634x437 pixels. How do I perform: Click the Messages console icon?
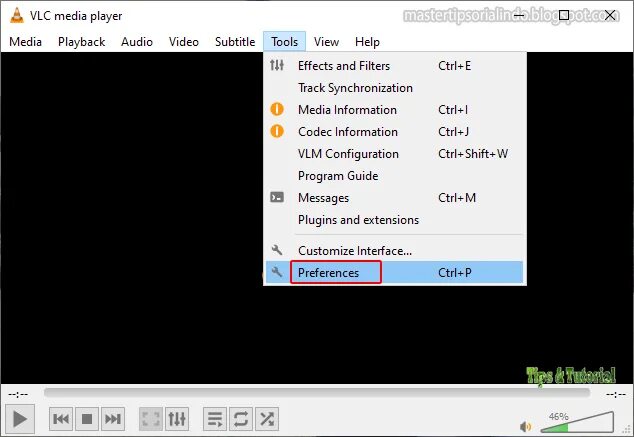point(277,197)
